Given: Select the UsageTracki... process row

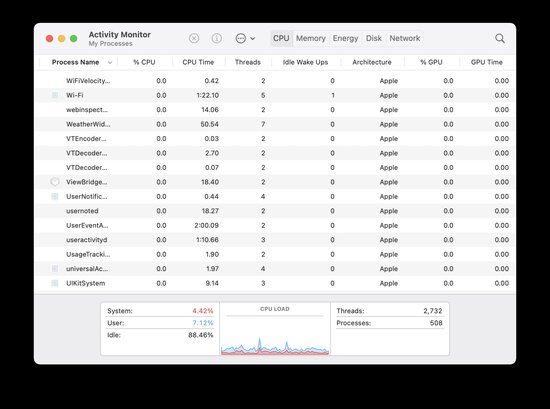Looking at the screenshot, I should pyautogui.click(x=275, y=254).
